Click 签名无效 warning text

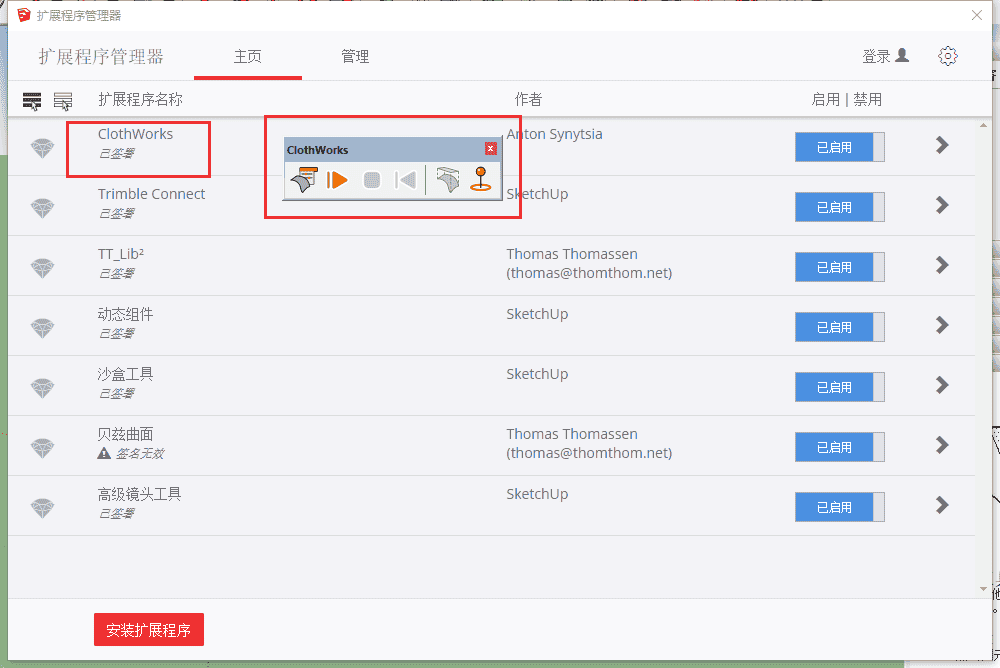click(140, 454)
